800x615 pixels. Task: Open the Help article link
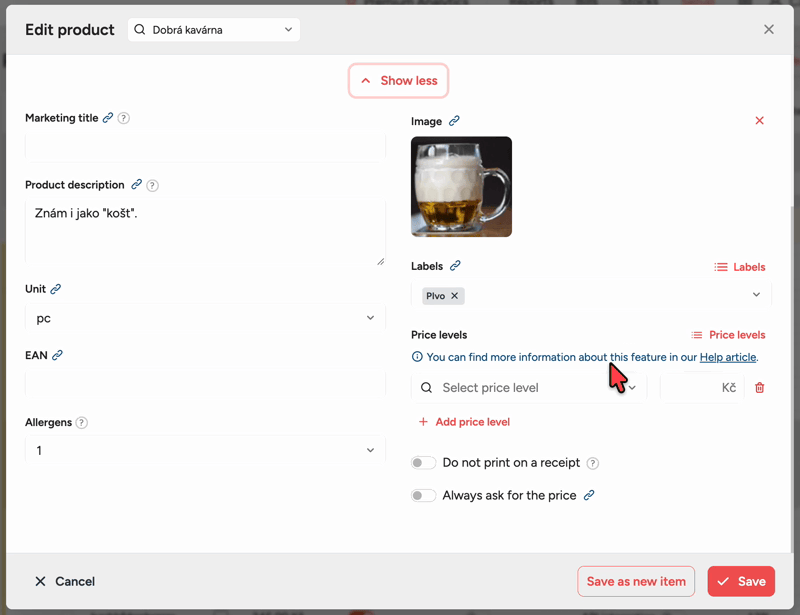pos(728,357)
